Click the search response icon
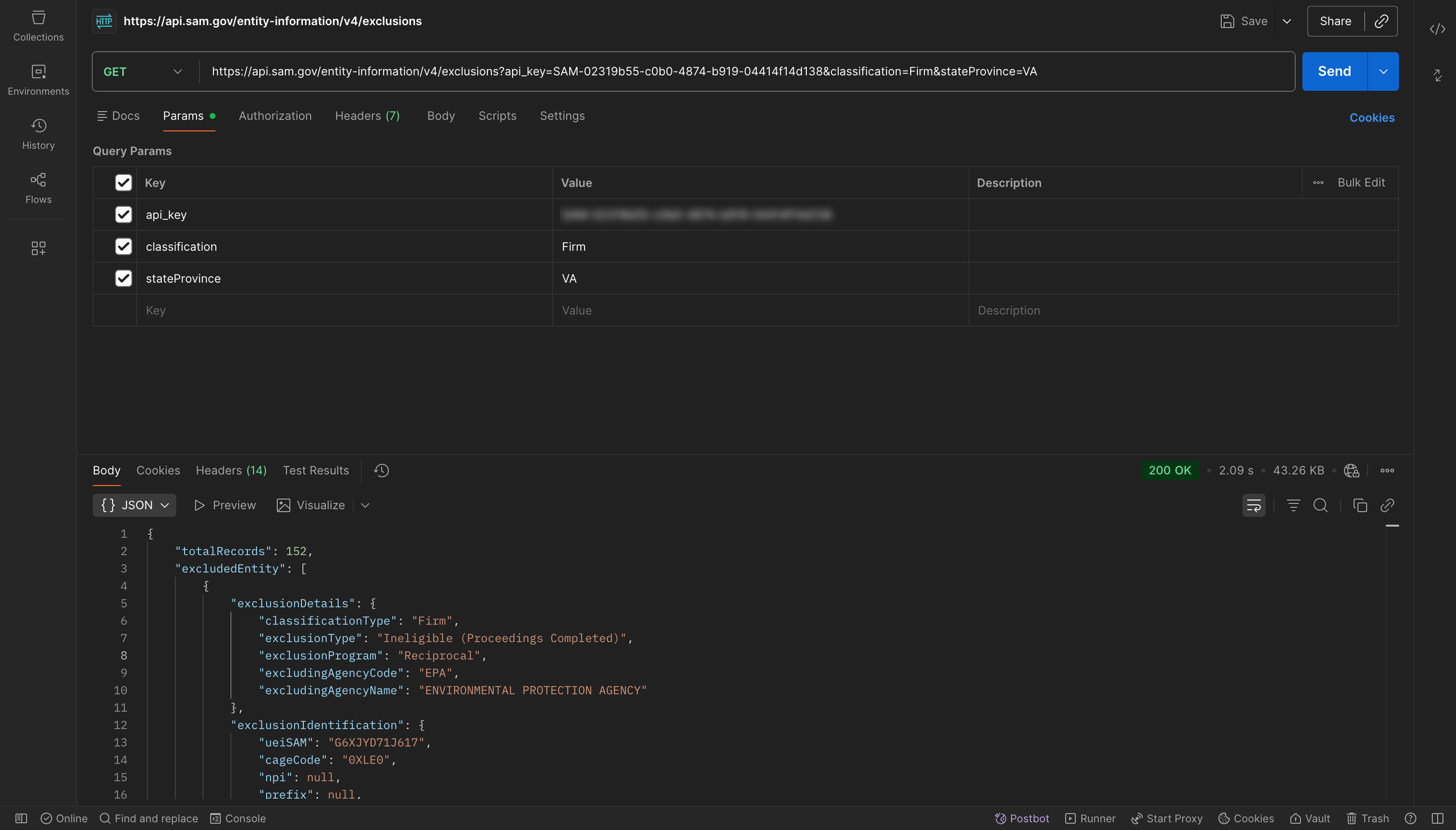This screenshot has height=830, width=1456. coord(1320,505)
